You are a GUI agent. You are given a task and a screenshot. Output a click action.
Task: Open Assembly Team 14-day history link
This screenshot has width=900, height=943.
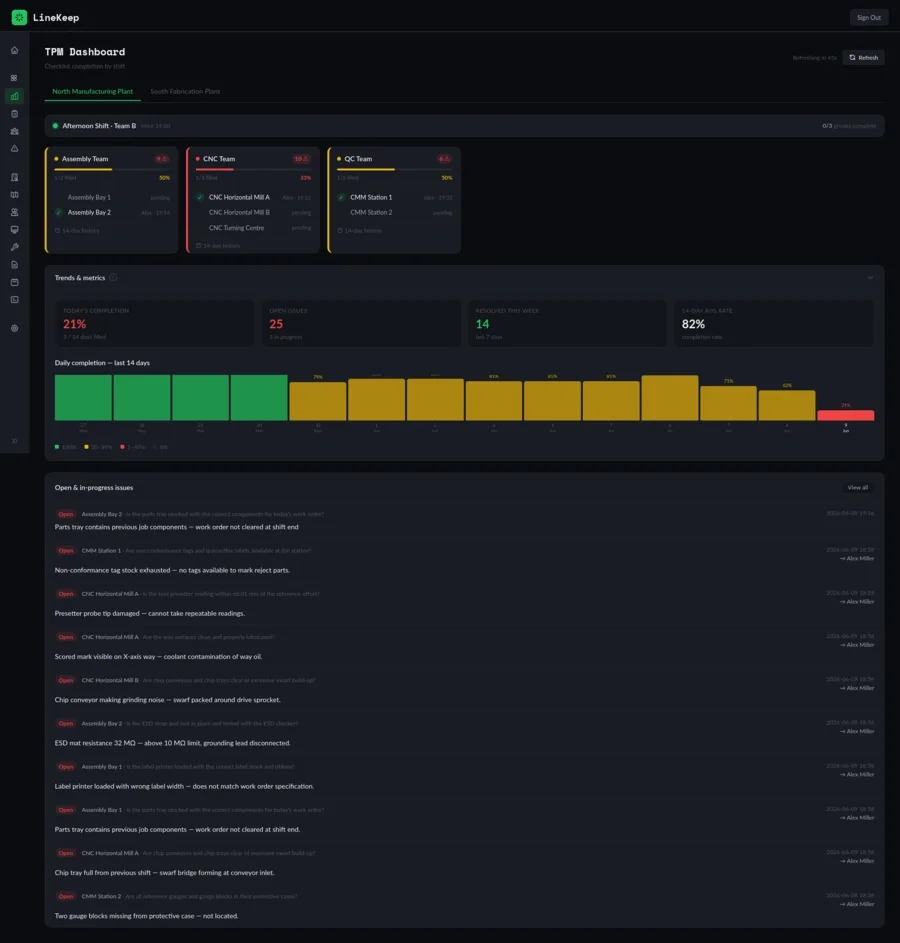[77, 231]
